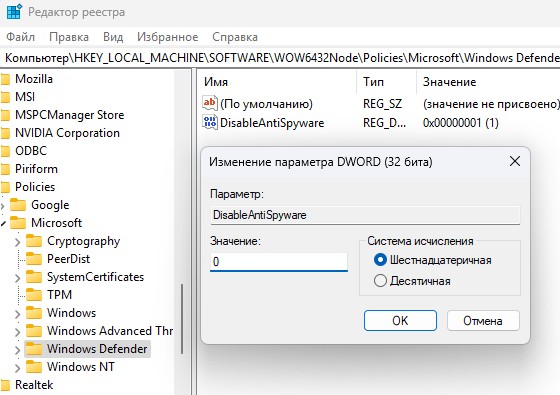Select the ODBC key
This screenshot has height=395, width=560.
(x=31, y=151)
